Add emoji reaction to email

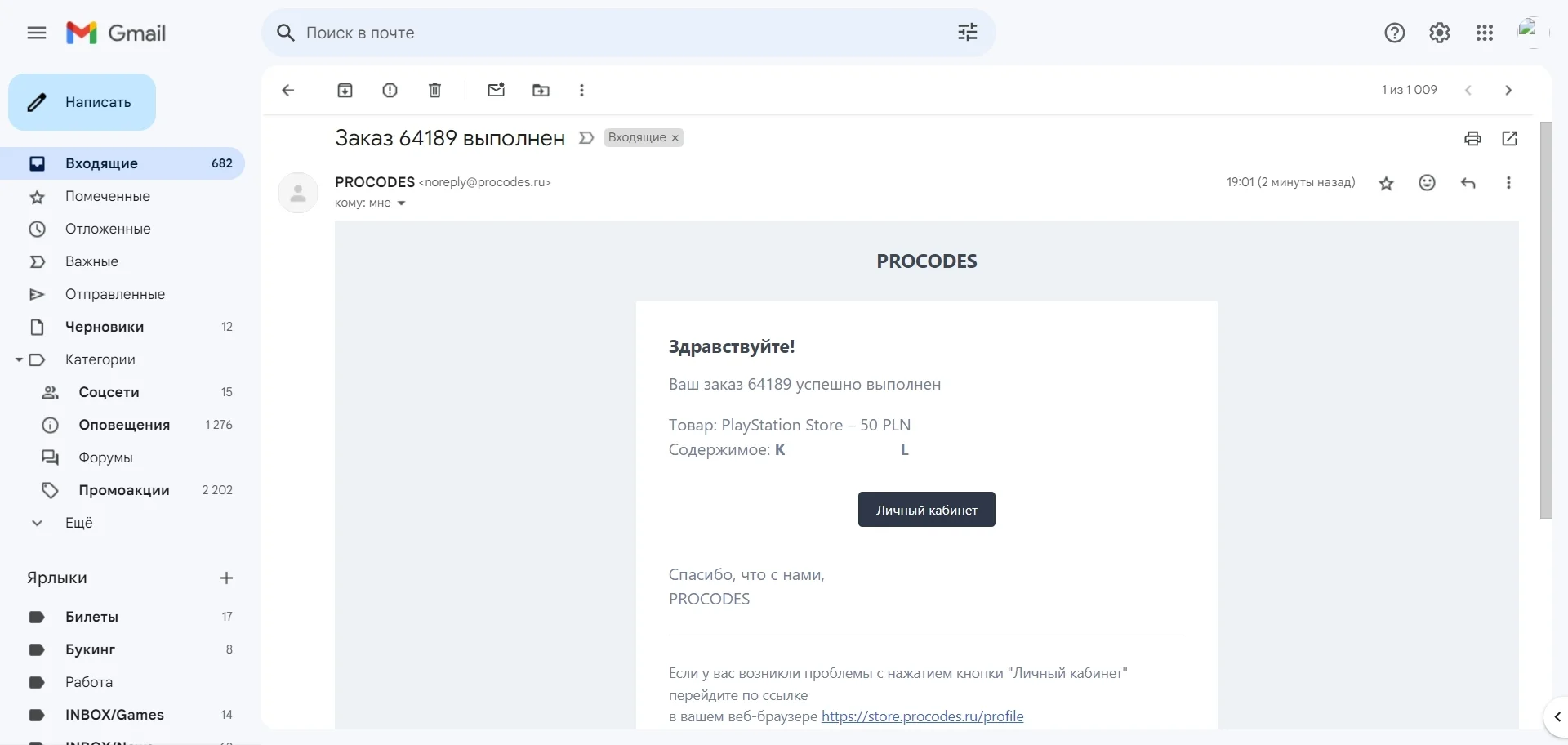1428,183
